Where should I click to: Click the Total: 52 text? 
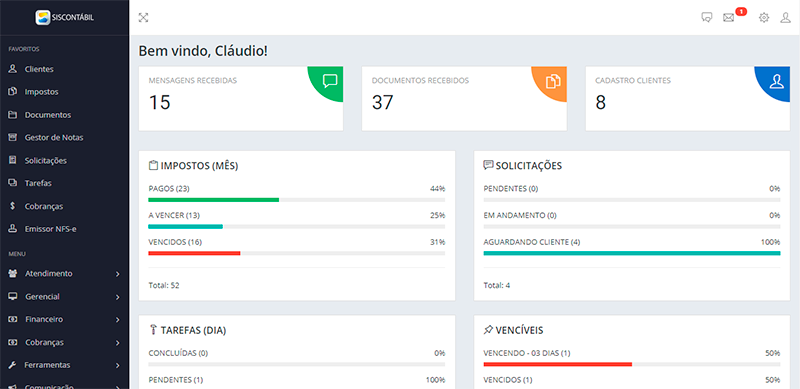click(164, 285)
